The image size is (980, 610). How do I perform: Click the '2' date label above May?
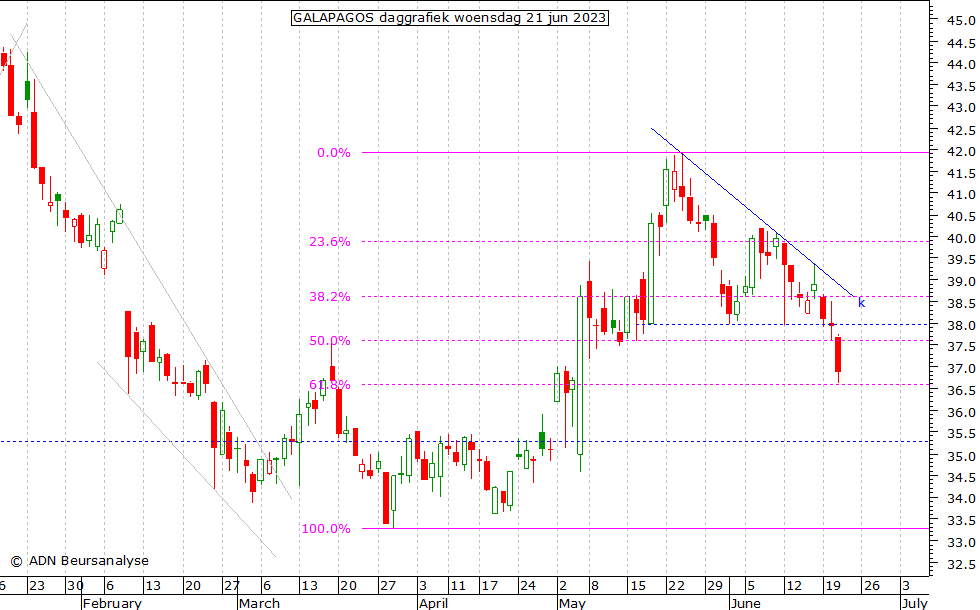(563, 586)
